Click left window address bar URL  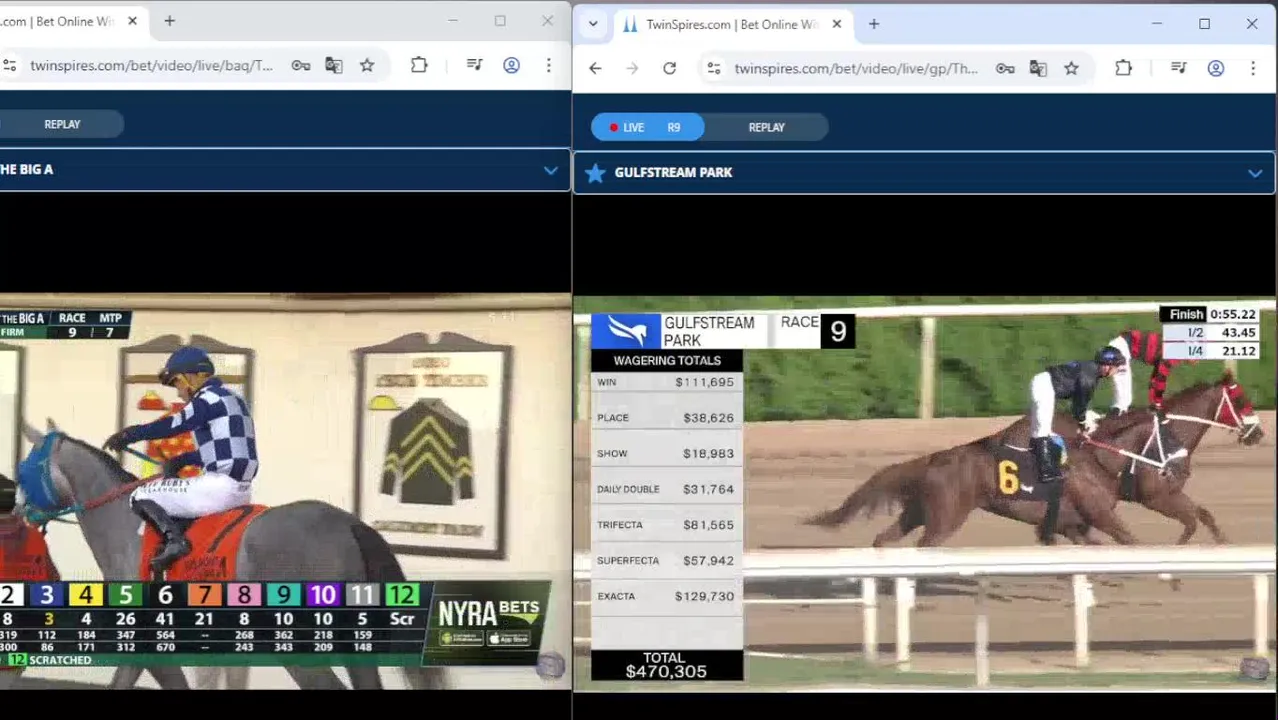tap(151, 65)
